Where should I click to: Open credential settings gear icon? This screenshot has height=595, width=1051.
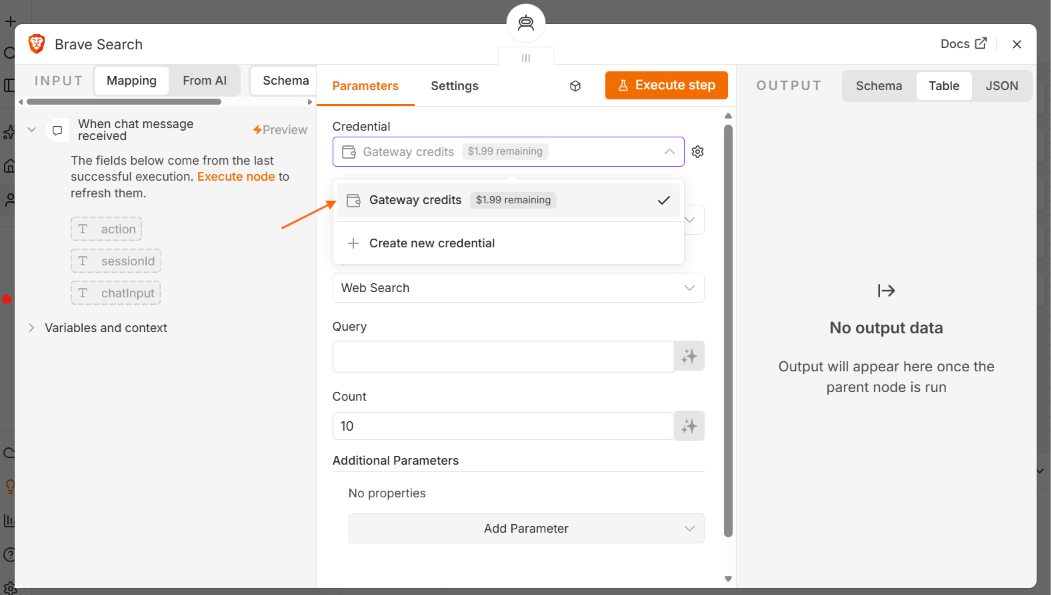[x=698, y=152]
